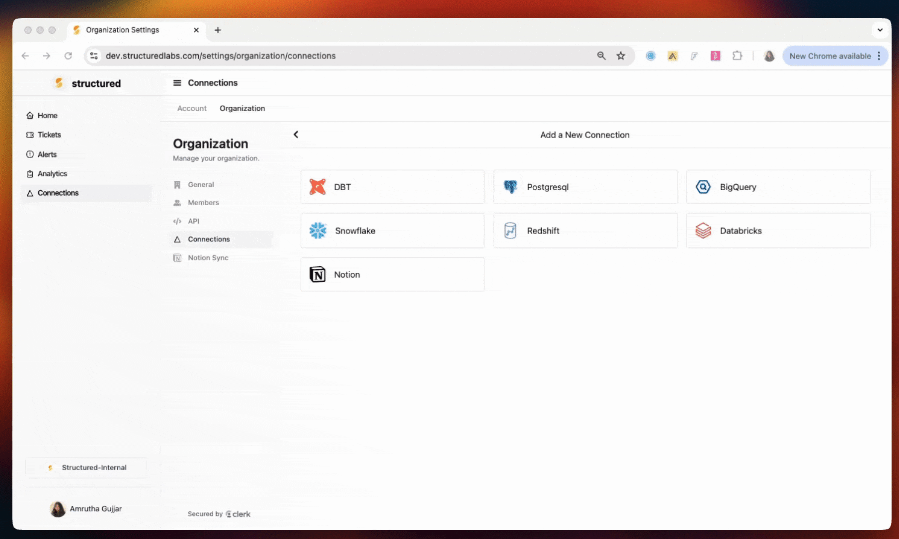Click the browser back arrow
The image size is (899, 539).
[x=25, y=56]
